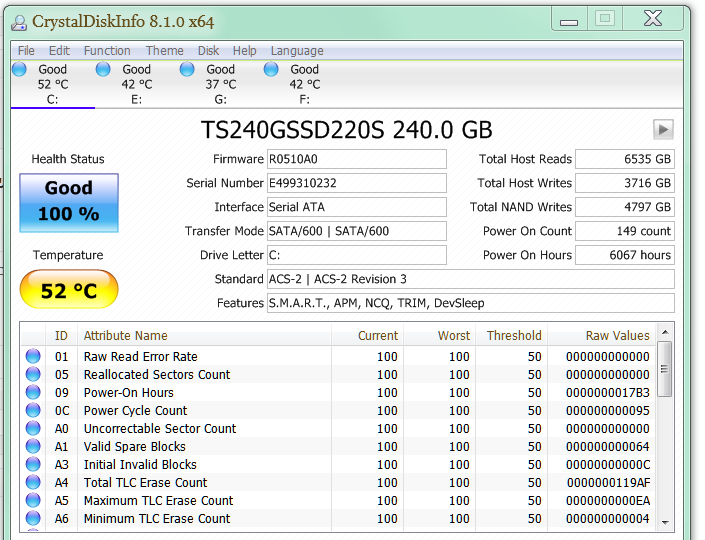The height and width of the screenshot is (540, 705).
Task: Select the Valid Spare Blocks row
Action: pyautogui.click(x=338, y=446)
